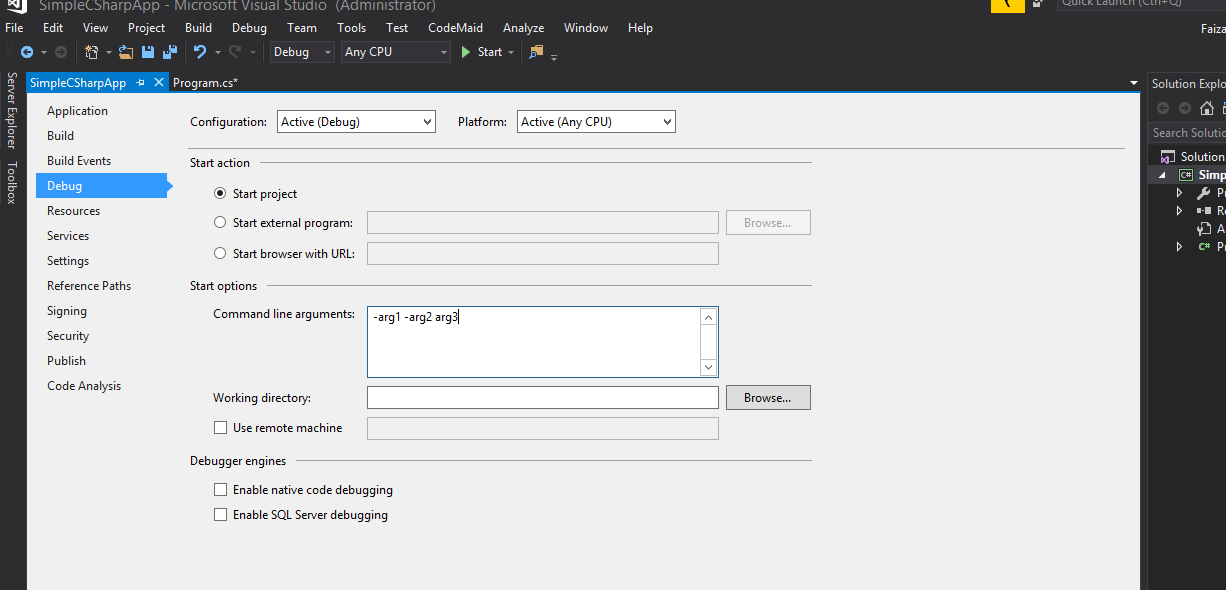The width and height of the screenshot is (1226, 590).
Task: Click the wrench Properties icon in Solution Explorer
Action: click(1204, 193)
